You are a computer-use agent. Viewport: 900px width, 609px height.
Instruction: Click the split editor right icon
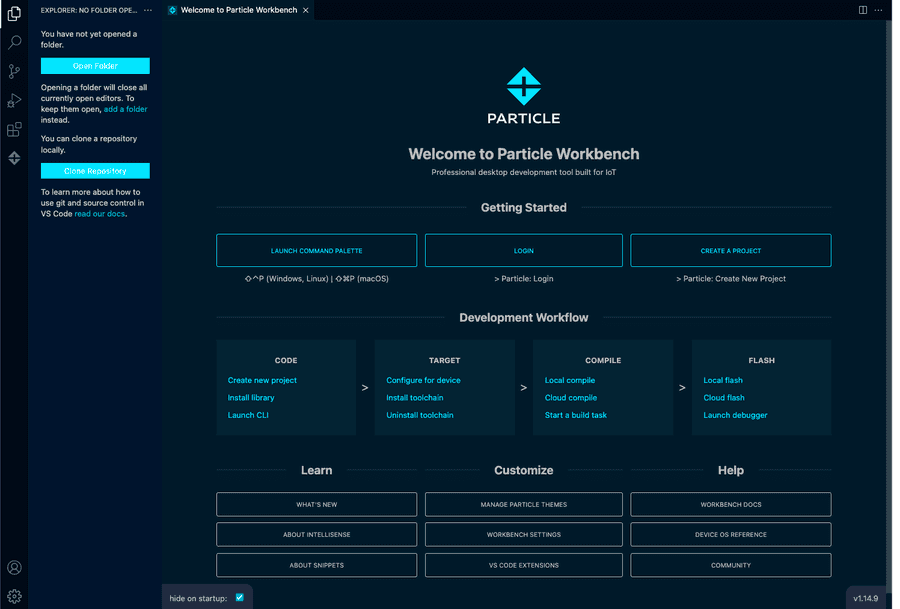[x=863, y=10]
